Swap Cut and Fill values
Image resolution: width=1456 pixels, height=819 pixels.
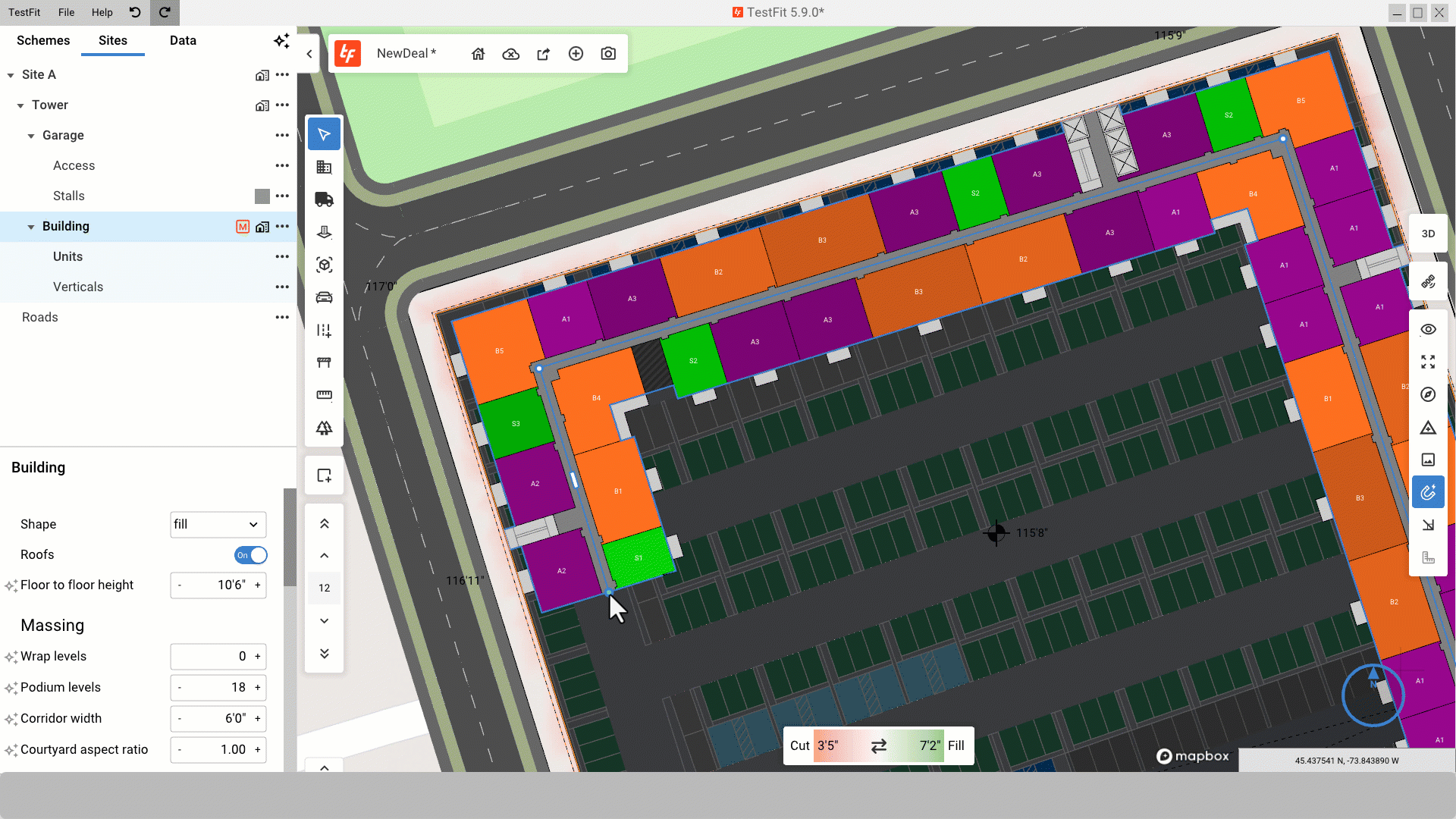tap(879, 746)
